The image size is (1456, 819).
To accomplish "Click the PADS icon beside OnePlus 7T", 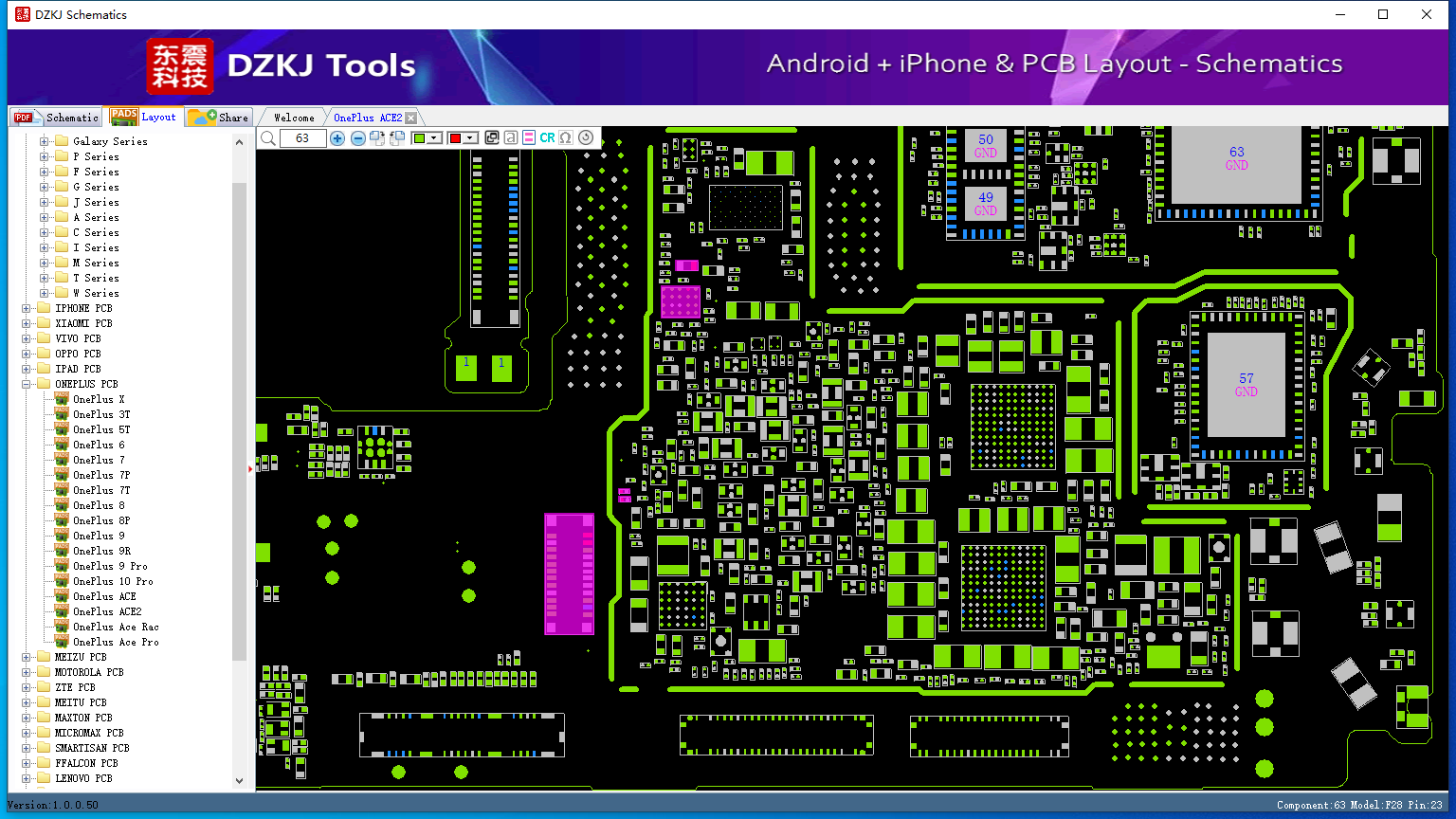I will click(62, 490).
